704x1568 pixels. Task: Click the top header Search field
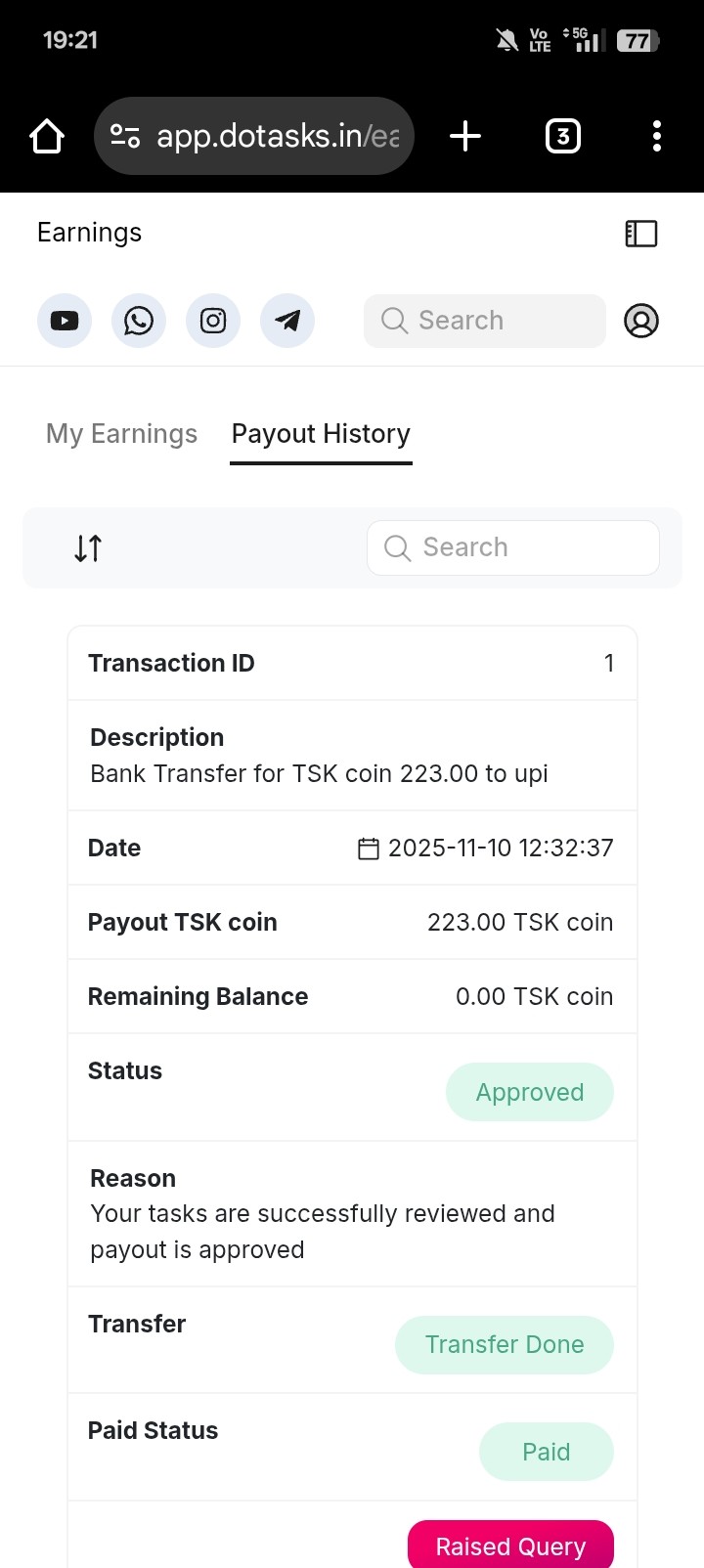(485, 321)
